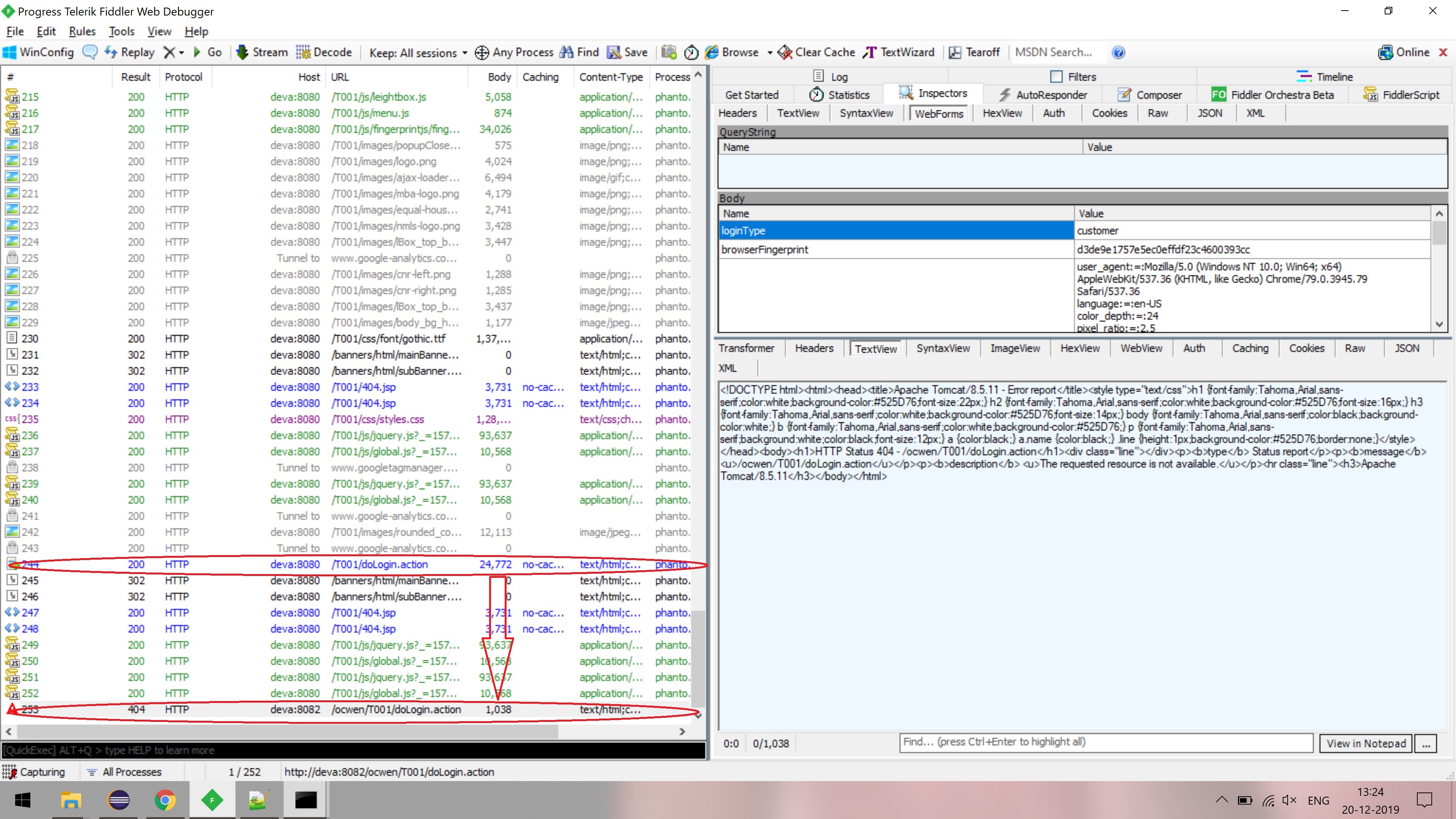Click the Find binoculars icon

[566, 53]
